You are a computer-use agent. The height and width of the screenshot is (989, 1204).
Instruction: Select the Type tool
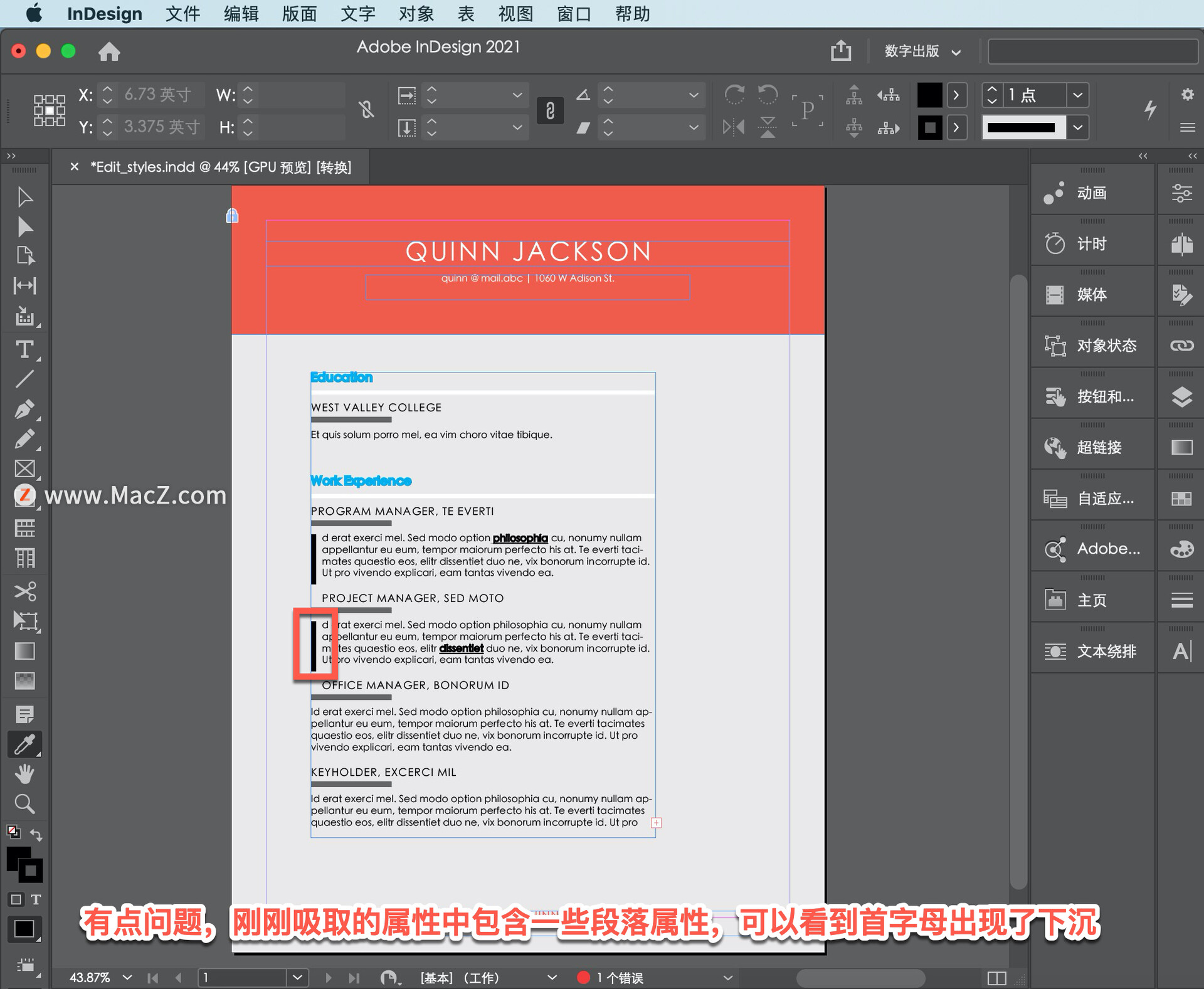pyautogui.click(x=24, y=349)
